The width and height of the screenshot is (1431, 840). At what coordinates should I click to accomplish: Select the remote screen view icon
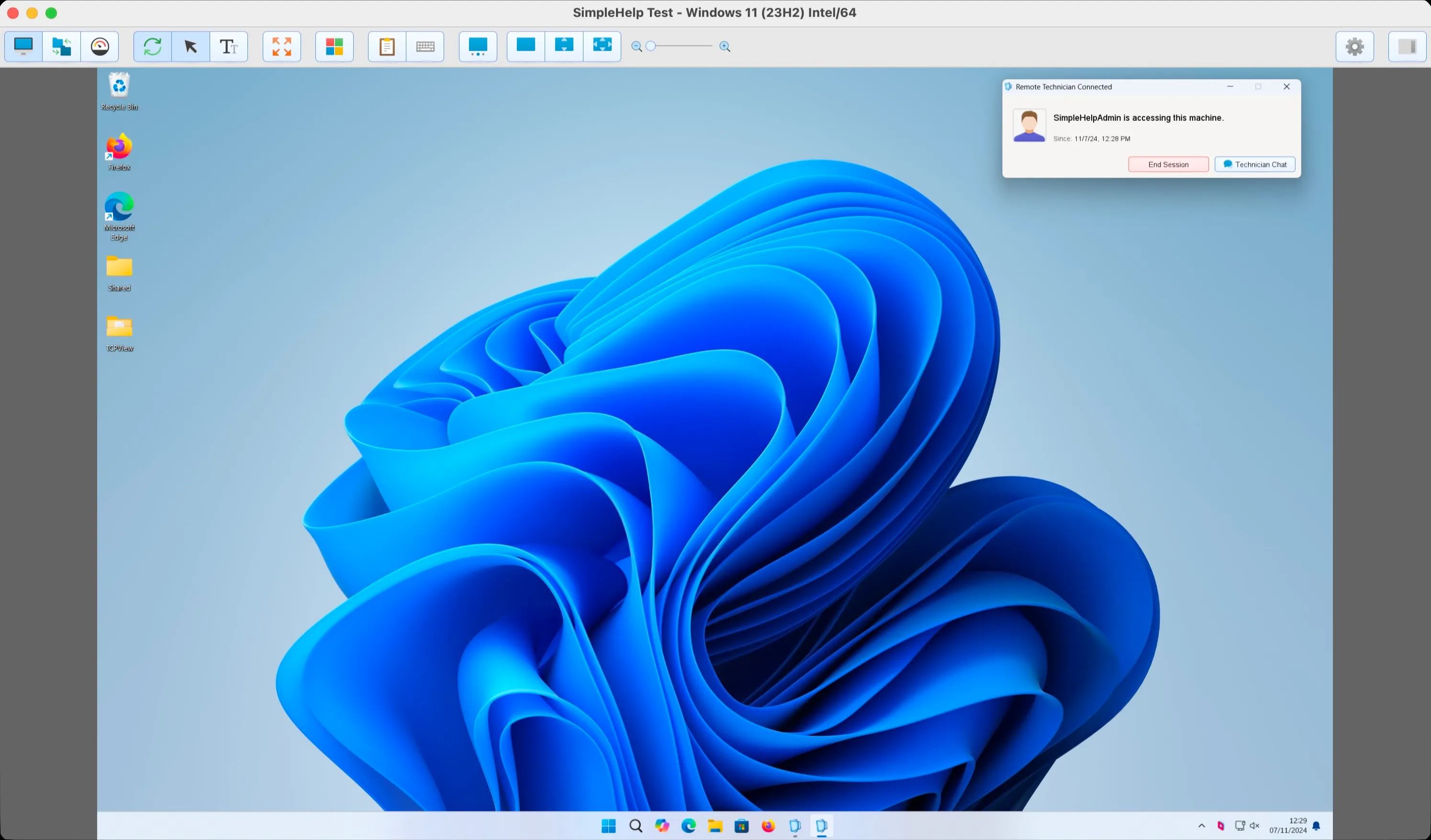[23, 46]
